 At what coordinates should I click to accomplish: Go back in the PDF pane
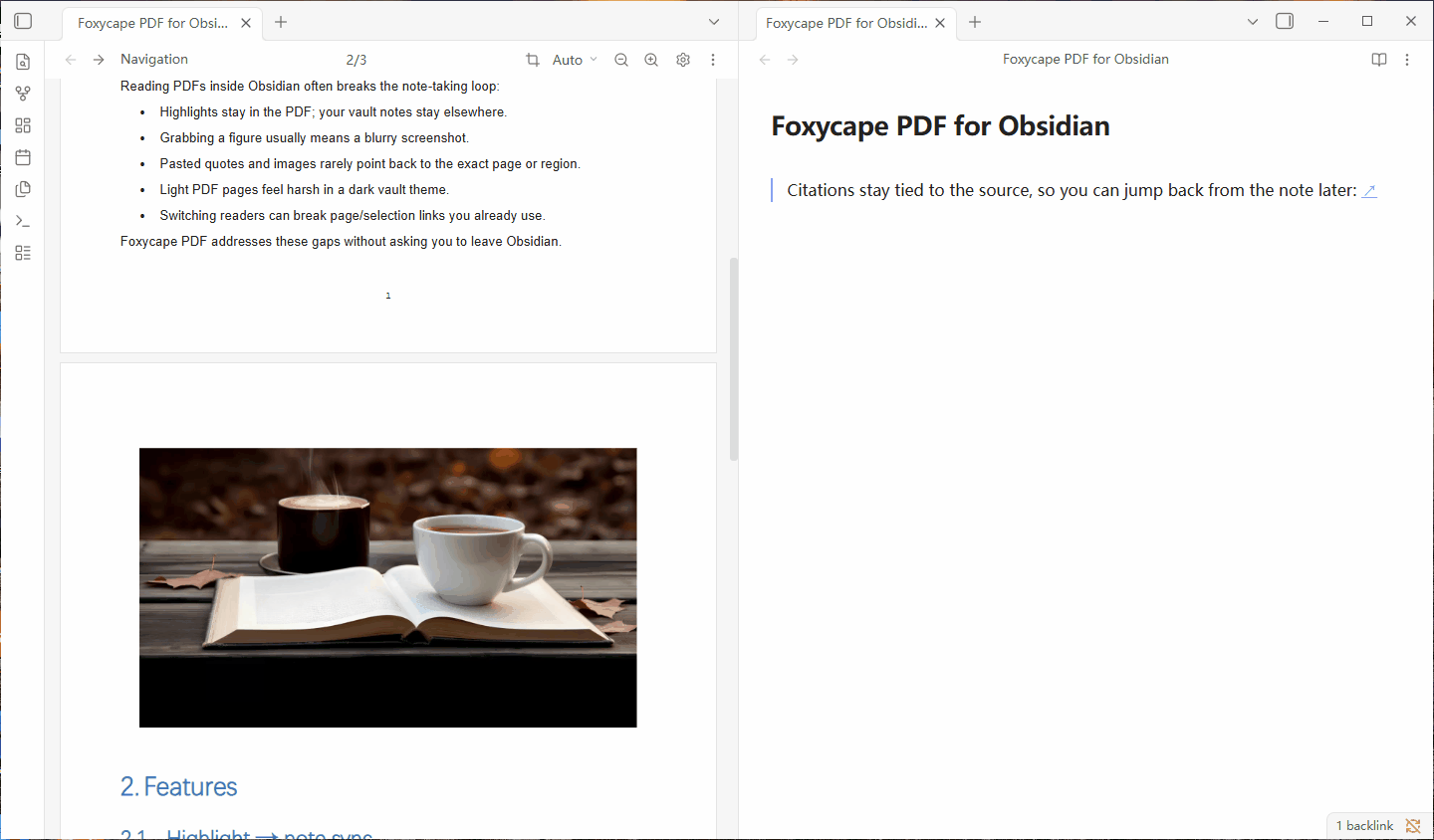point(71,60)
